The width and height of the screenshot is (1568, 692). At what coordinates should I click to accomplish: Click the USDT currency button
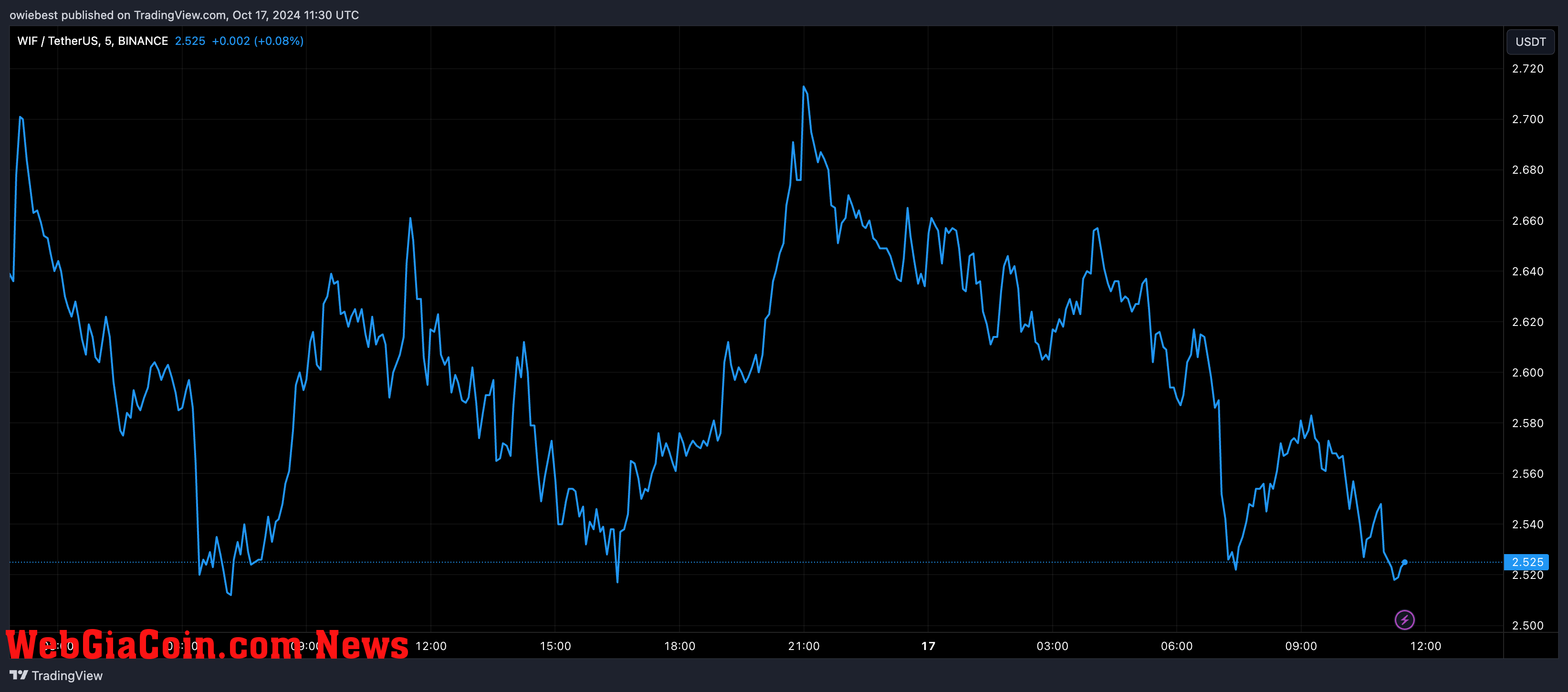pos(1530,42)
